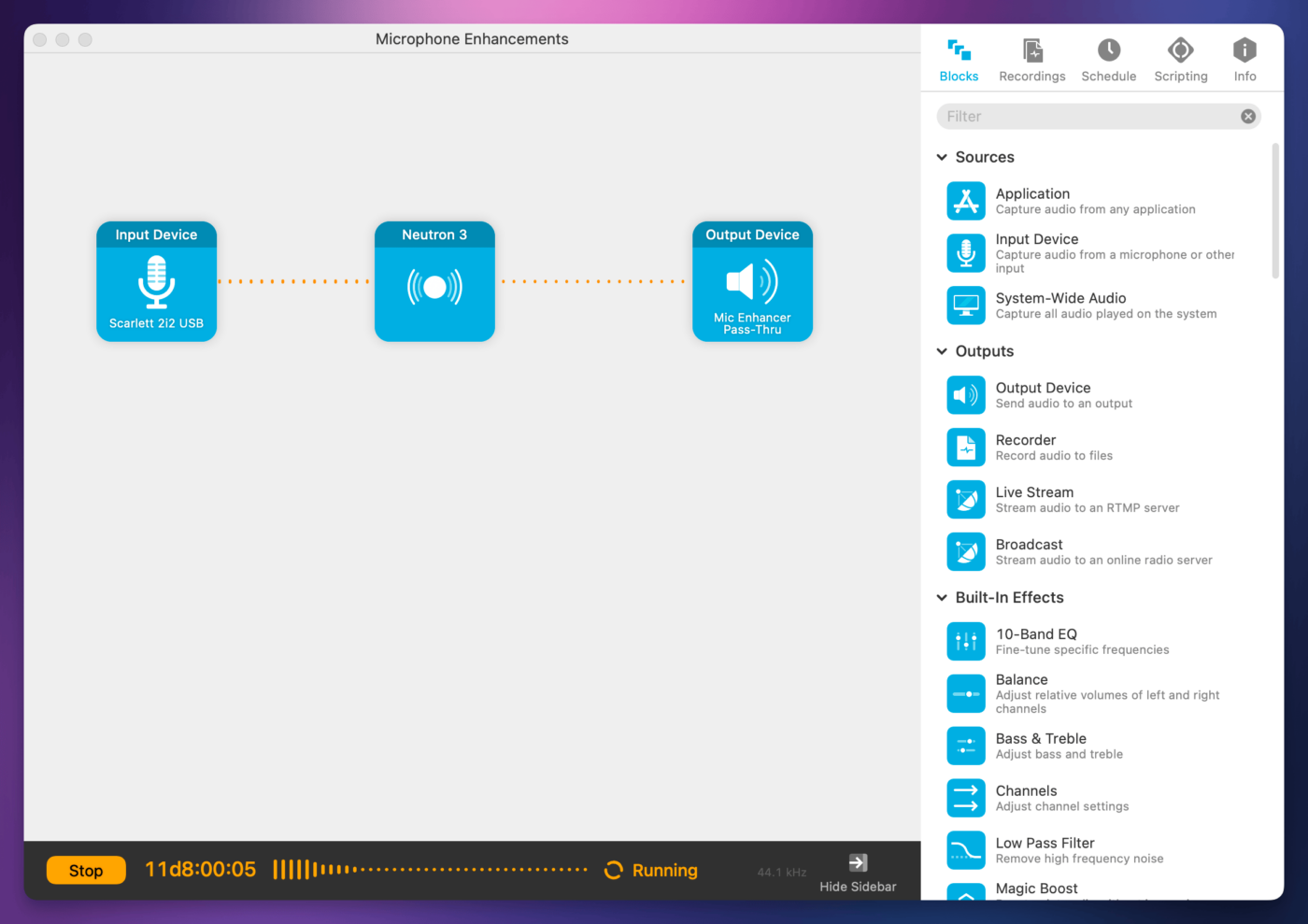1308x924 pixels.
Task: Click the audio level meter in the status bar
Action: click(430, 870)
